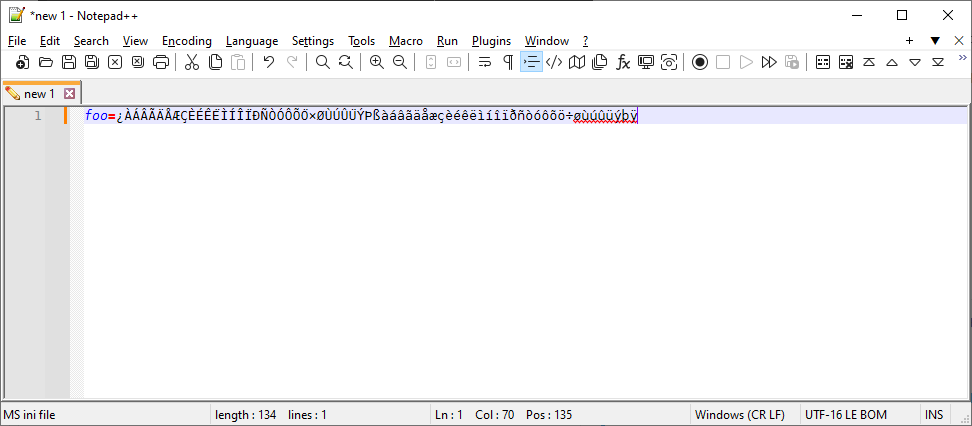The height and width of the screenshot is (426, 972).
Task: Close the current document from toolbar
Action: point(115,62)
